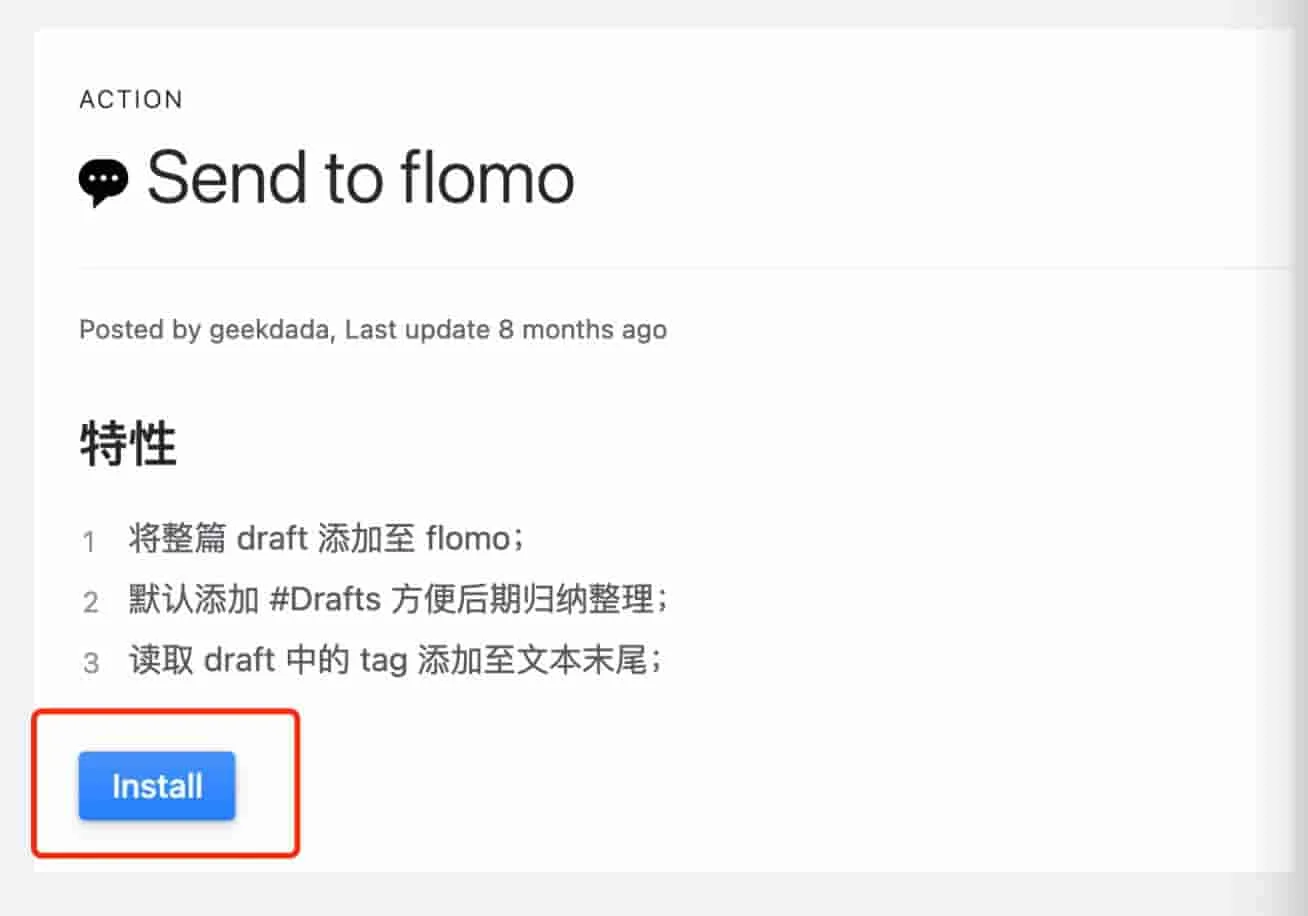This screenshot has height=916, width=1308.
Task: Click the word "flomo" in first list item
Action: click(468, 539)
